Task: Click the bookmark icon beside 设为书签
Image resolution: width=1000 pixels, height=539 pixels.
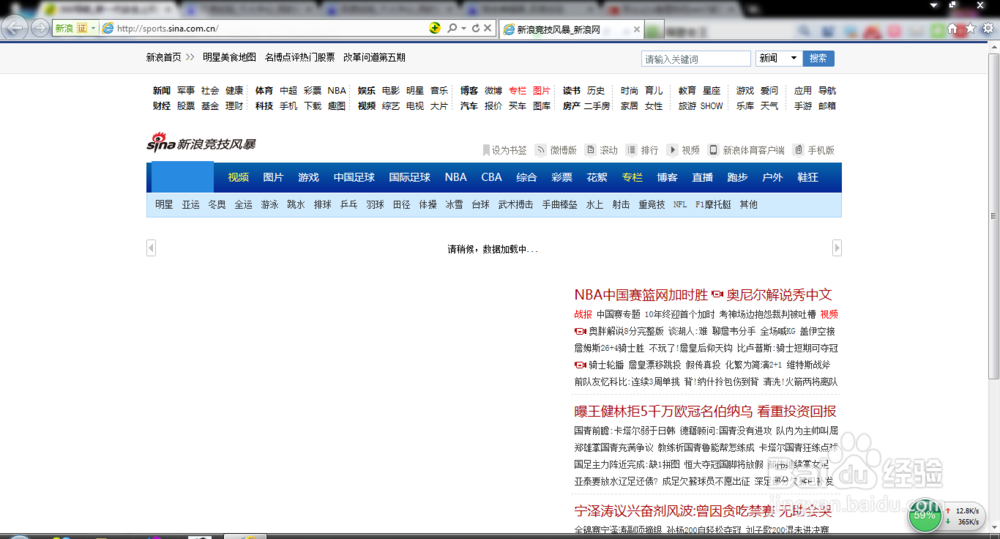Action: coord(486,150)
